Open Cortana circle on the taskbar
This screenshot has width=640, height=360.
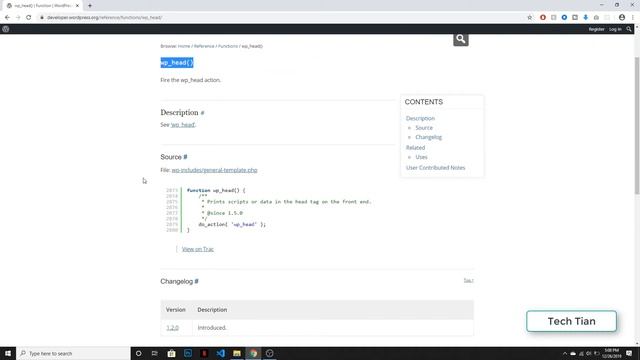pos(138,353)
